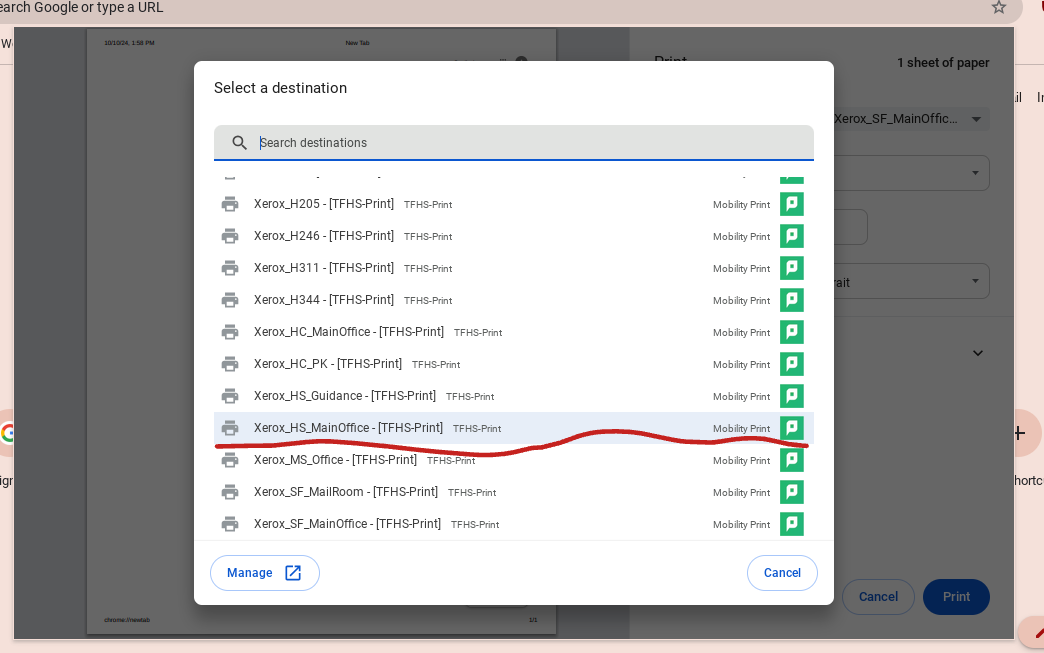Expand the more settings chevron in print panel

pos(977,353)
